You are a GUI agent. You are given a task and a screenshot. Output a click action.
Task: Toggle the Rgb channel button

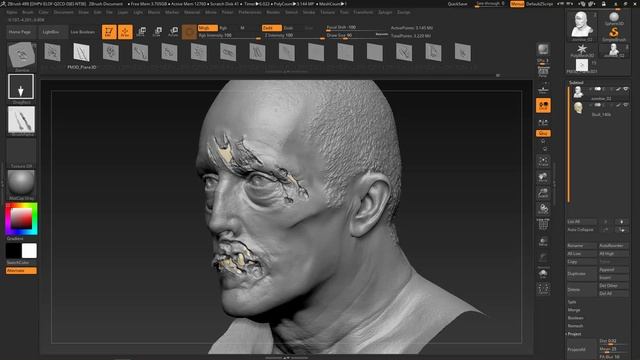pos(223,28)
